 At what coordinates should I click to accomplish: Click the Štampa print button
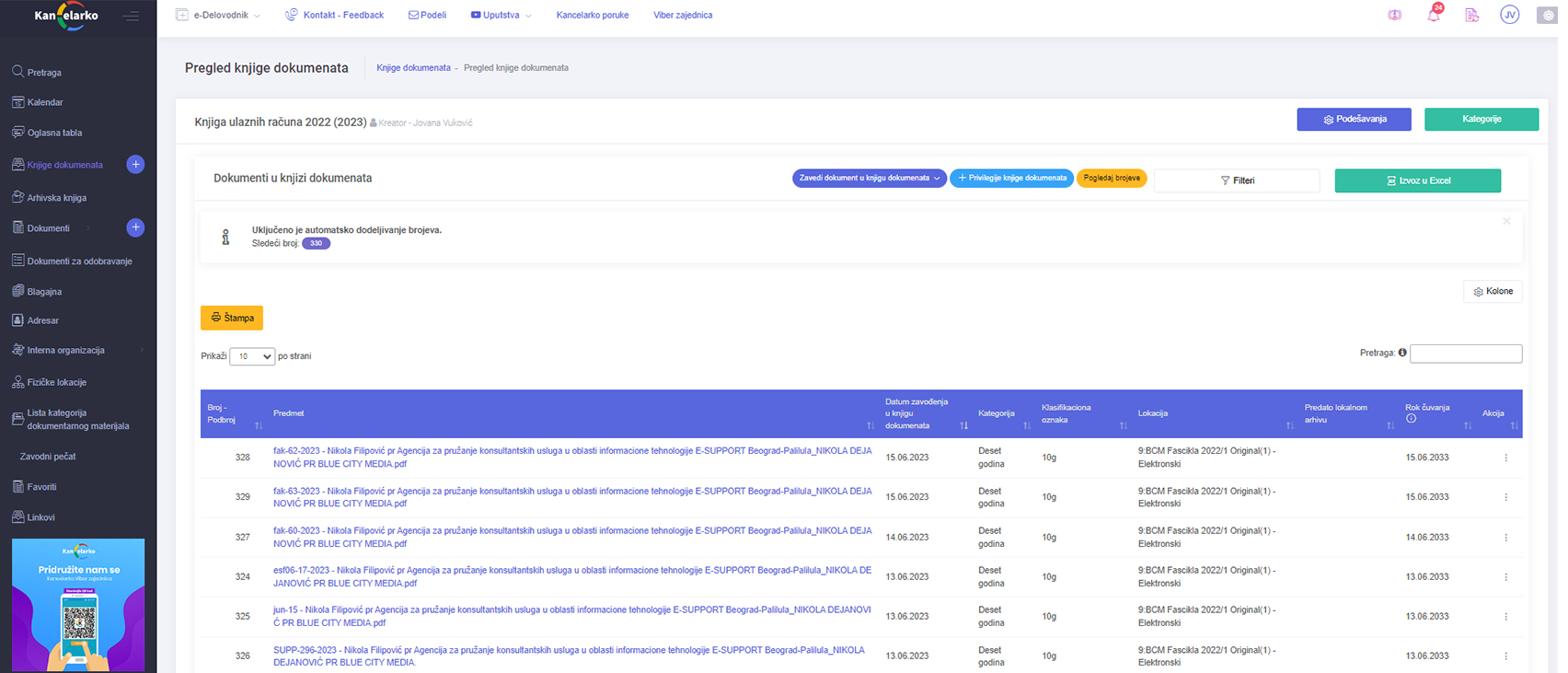pyautogui.click(x=232, y=318)
